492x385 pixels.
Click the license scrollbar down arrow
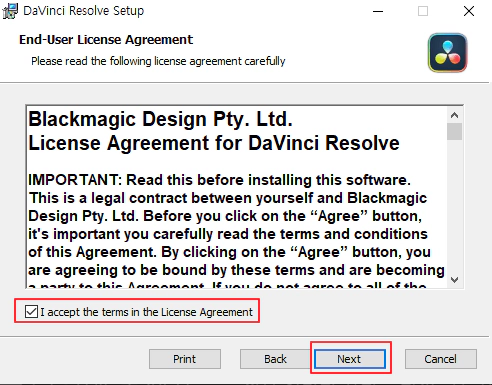[x=454, y=280]
